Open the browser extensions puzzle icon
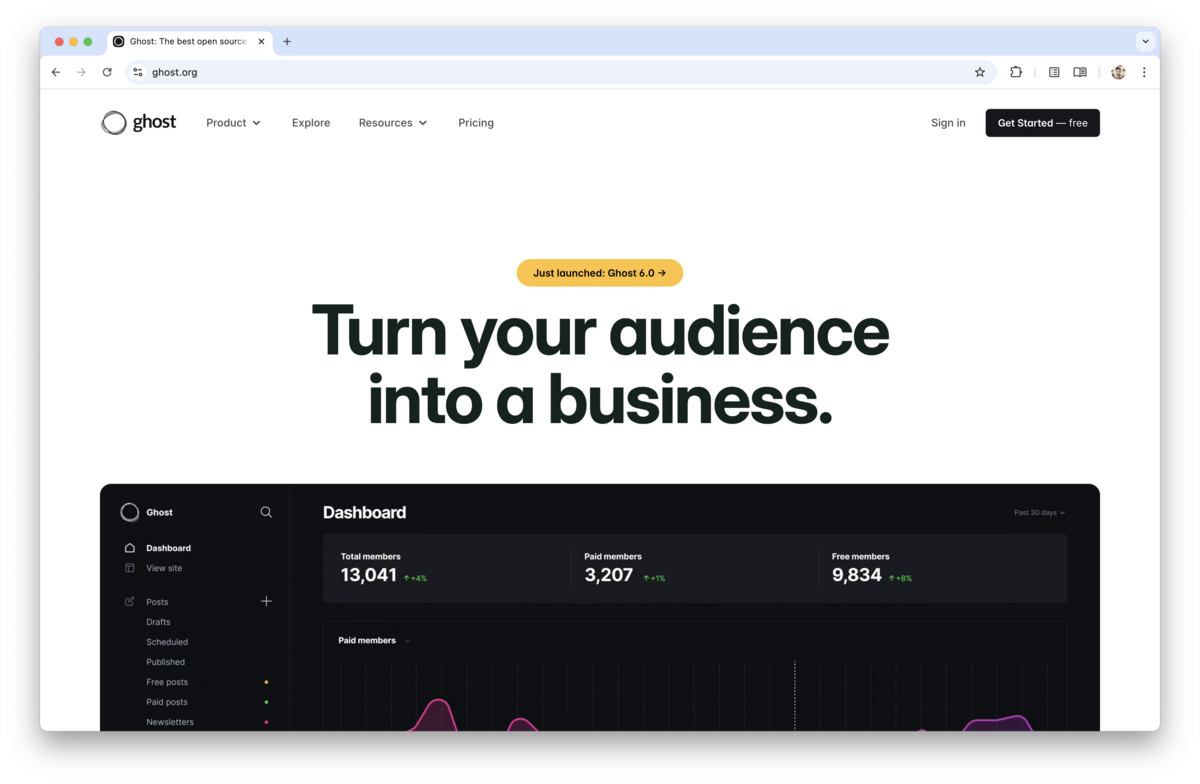The image size is (1200, 784). pyautogui.click(x=1016, y=72)
